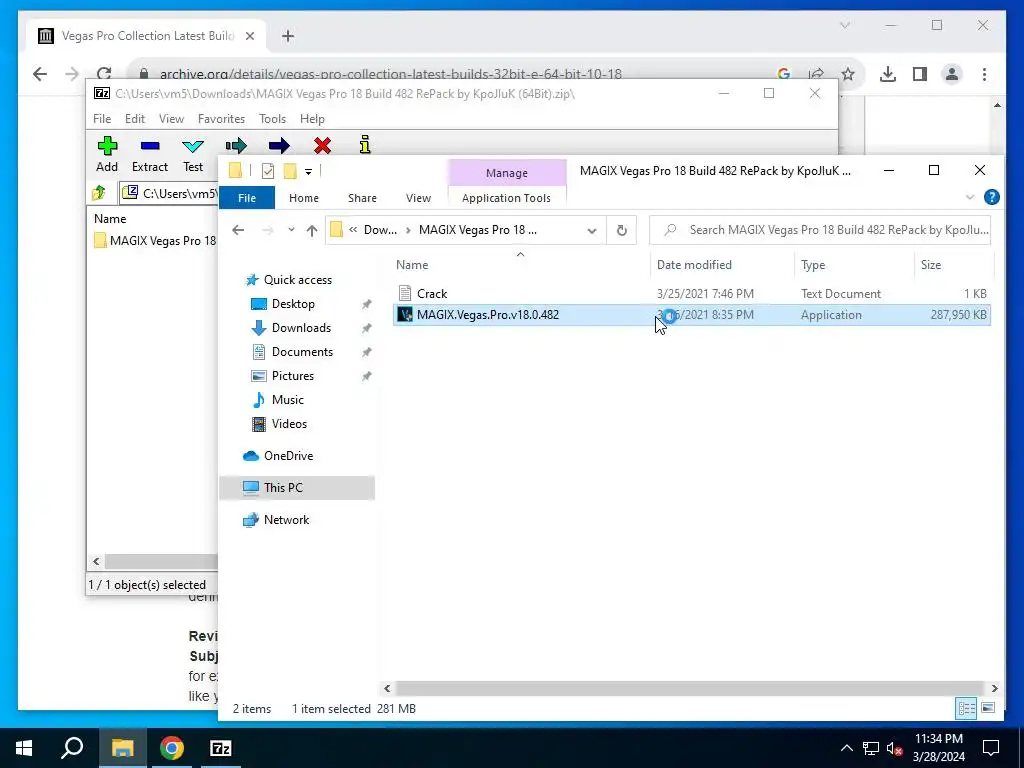Select MAGIX Vegas Pro 18 folder in 7-Zip

(x=155, y=240)
